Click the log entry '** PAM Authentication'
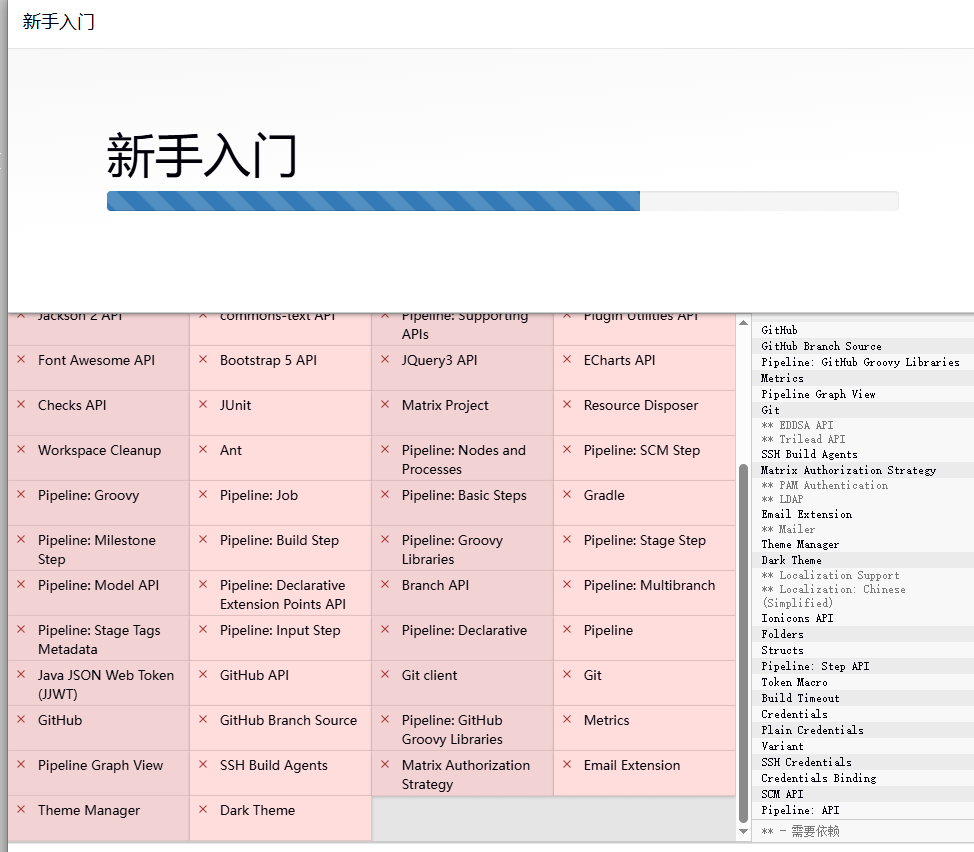 coord(824,485)
